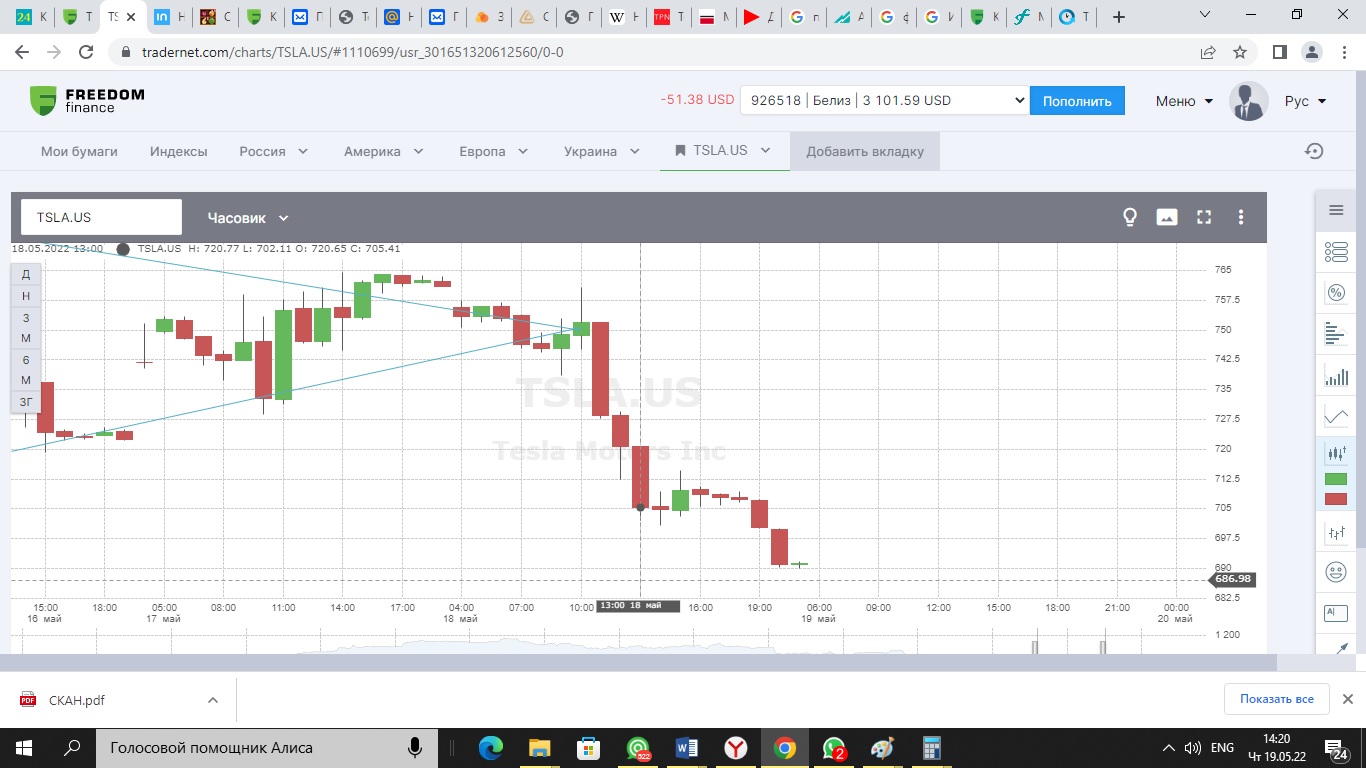Open Calculator from taskbar

[932, 748]
